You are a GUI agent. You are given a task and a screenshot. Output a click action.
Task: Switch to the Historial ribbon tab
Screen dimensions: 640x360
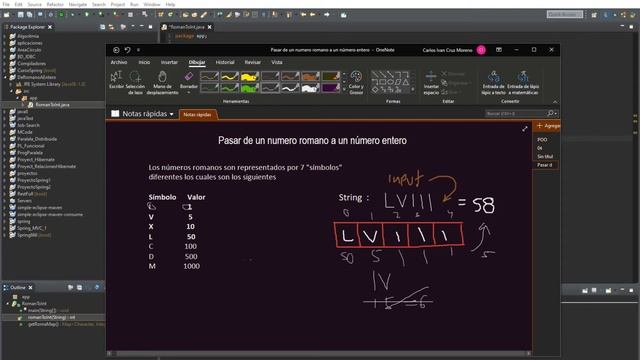click(x=225, y=62)
